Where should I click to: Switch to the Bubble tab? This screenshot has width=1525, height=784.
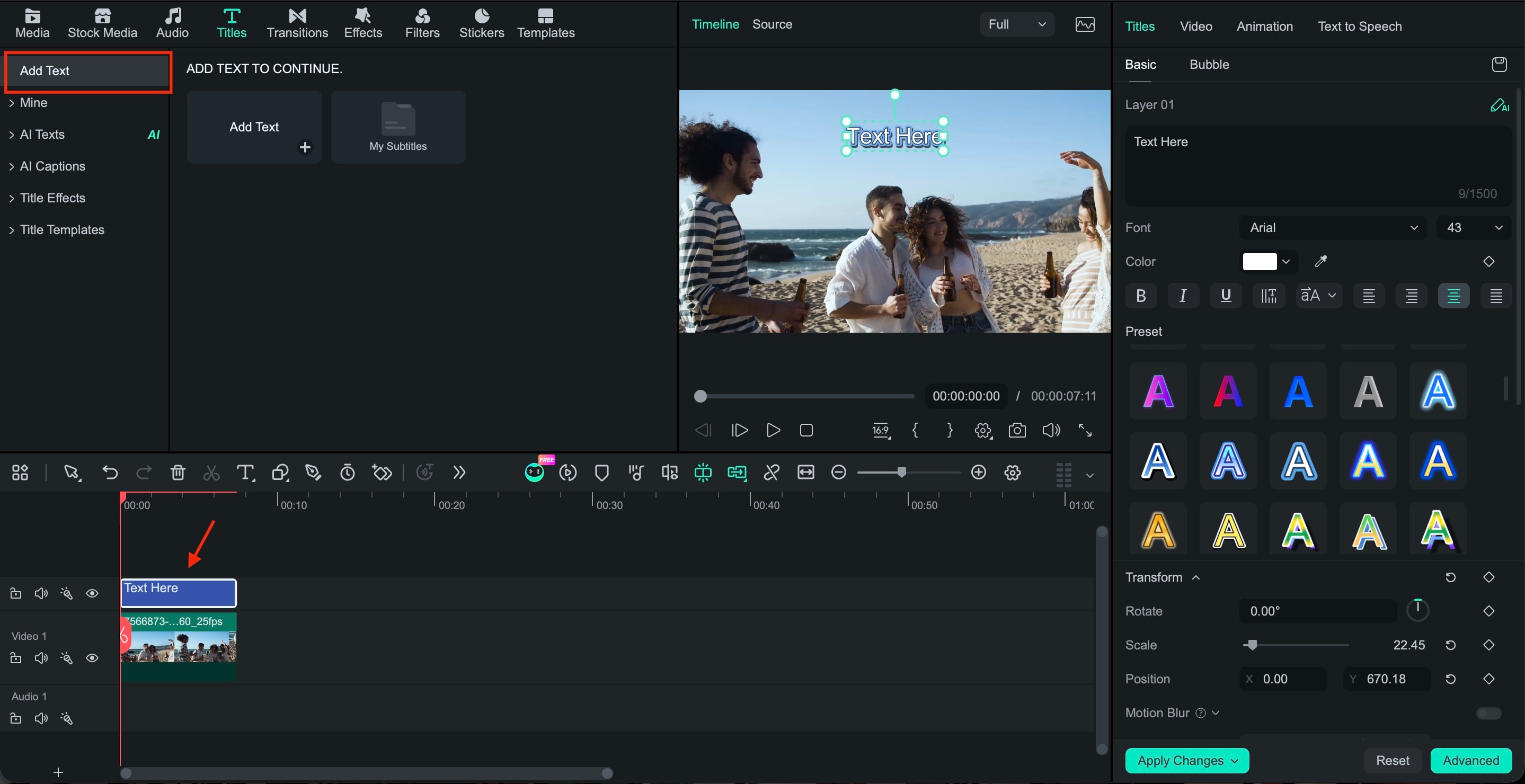pyautogui.click(x=1209, y=65)
